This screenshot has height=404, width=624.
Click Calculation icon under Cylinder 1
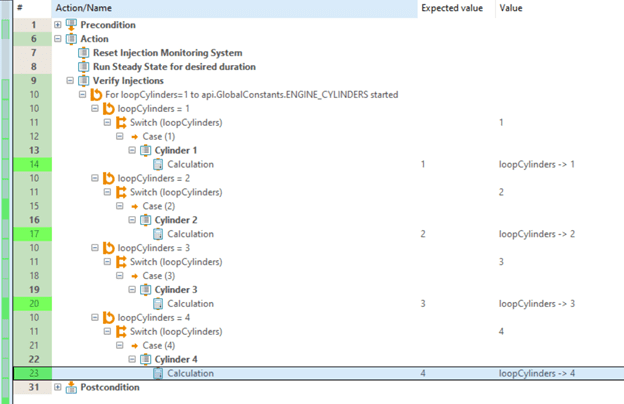(x=158, y=164)
